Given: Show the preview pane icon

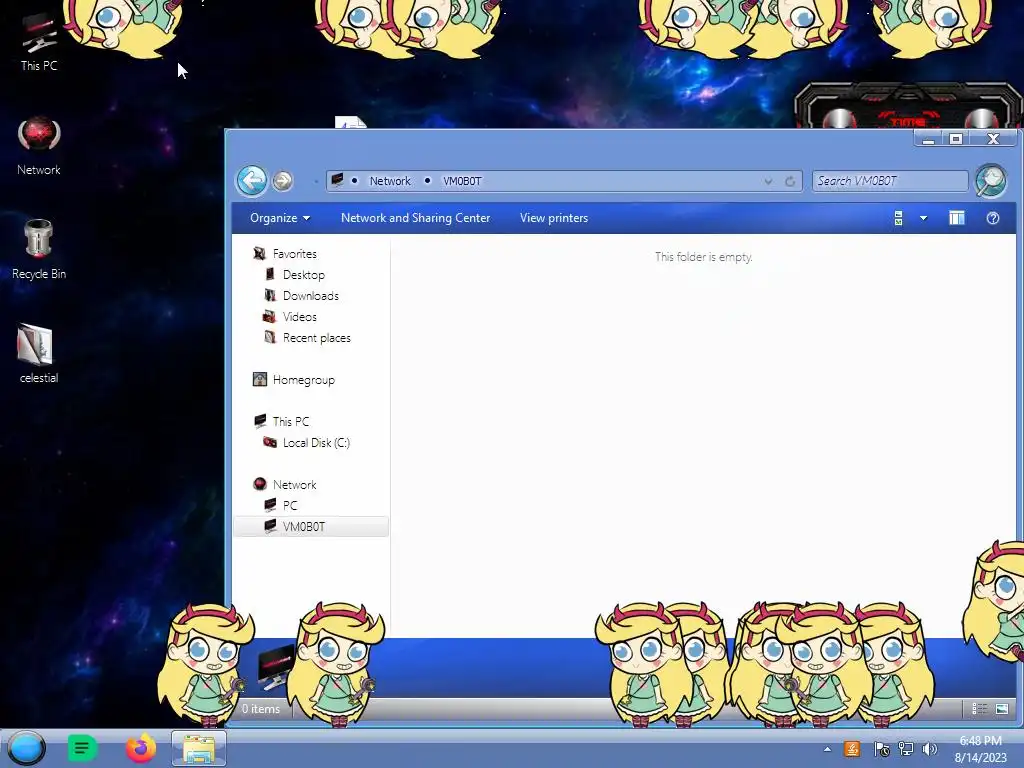Looking at the screenshot, I should click(957, 218).
